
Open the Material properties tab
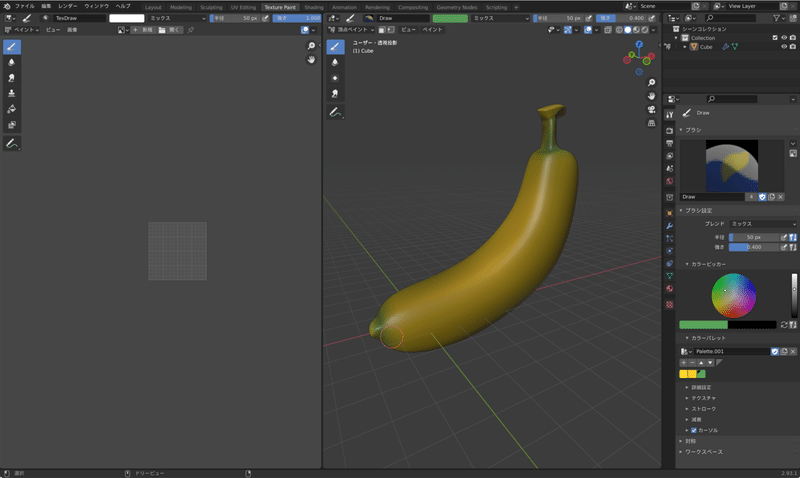tap(669, 288)
